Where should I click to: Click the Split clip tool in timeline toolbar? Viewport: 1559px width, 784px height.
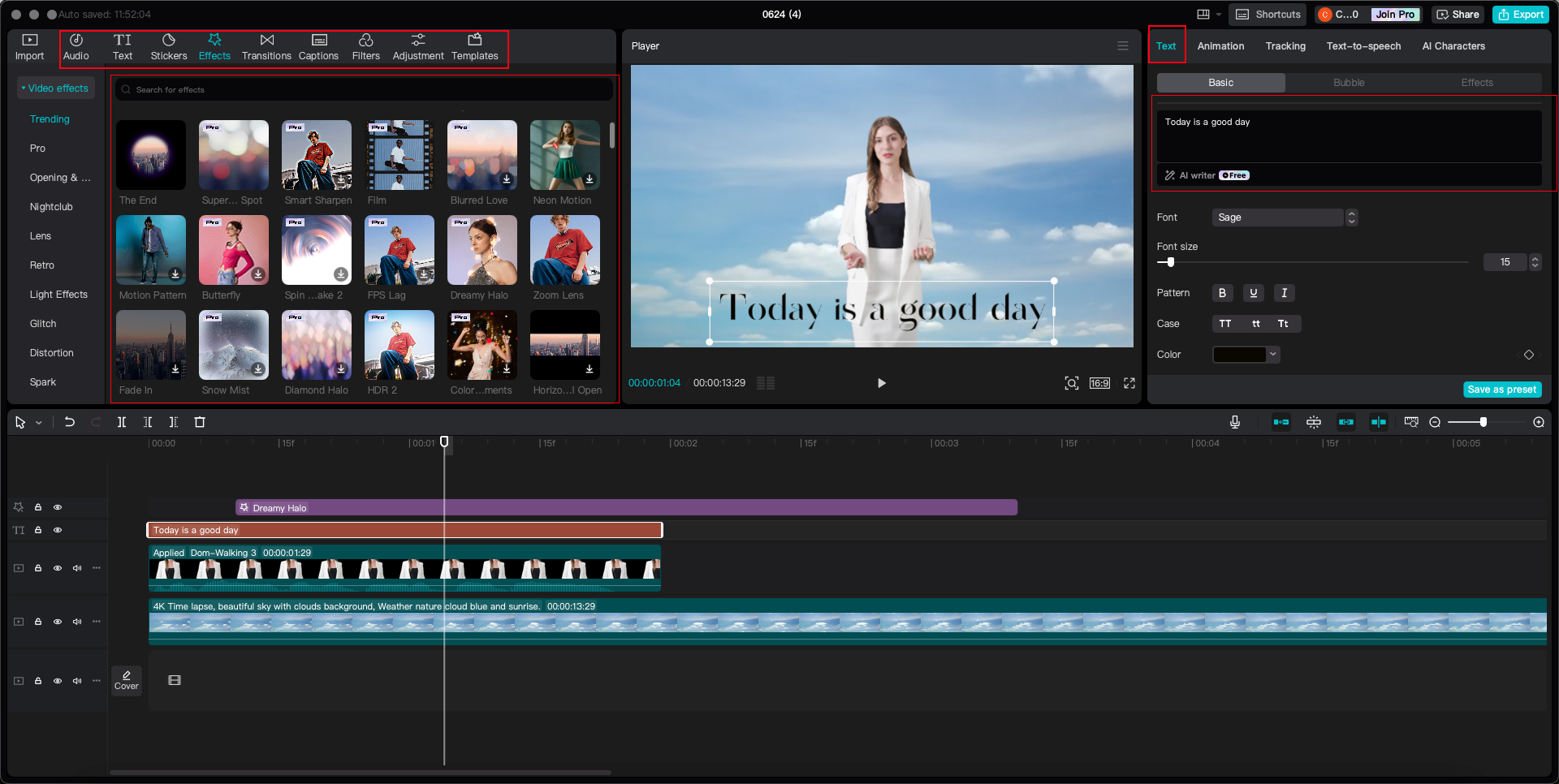[122, 422]
